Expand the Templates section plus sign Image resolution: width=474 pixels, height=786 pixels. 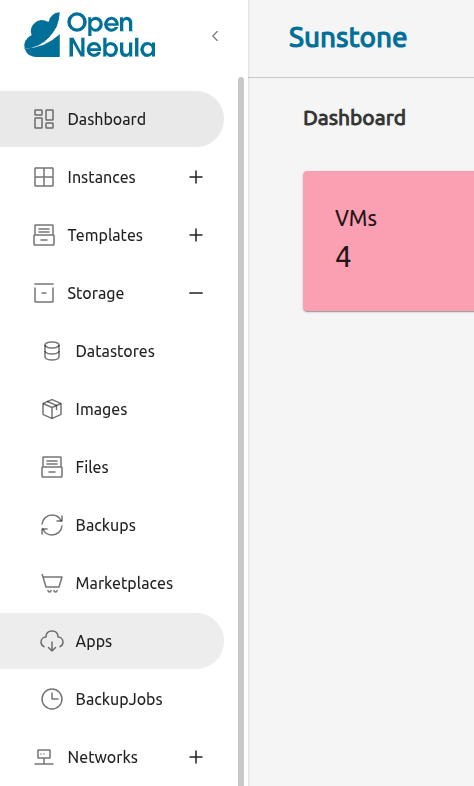[x=196, y=235]
